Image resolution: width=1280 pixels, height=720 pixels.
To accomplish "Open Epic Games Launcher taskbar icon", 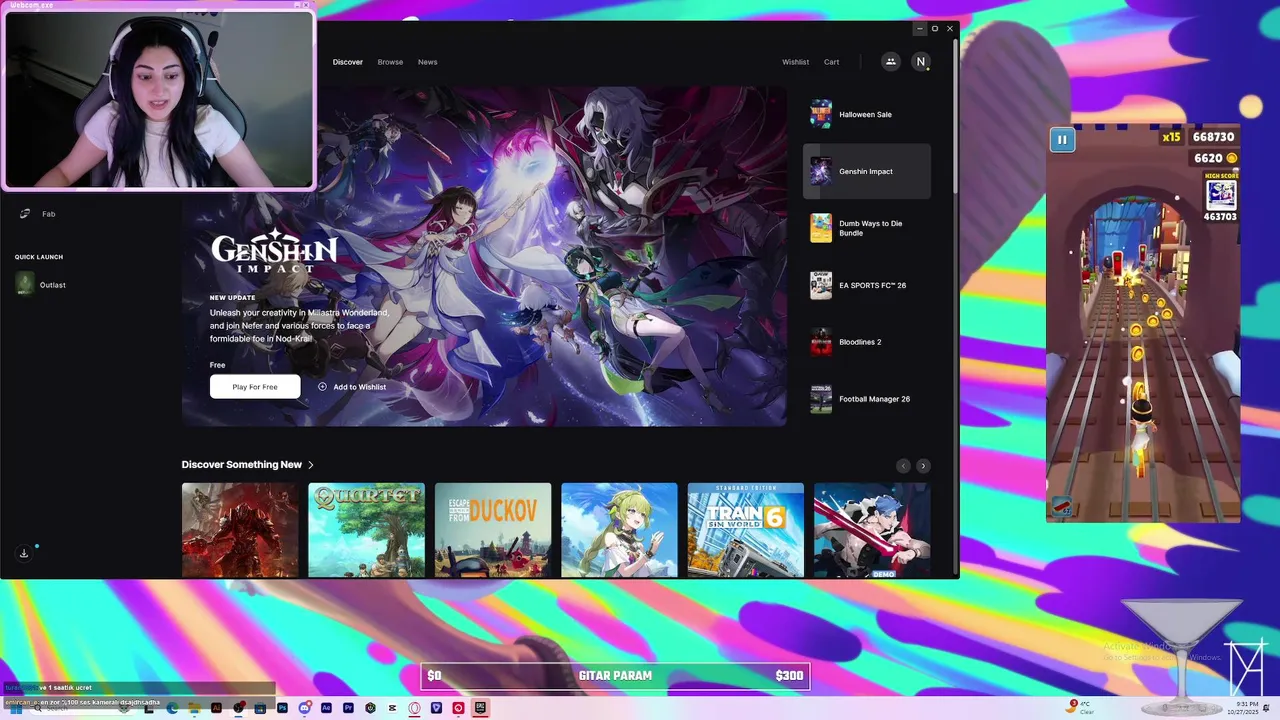I will 480,708.
